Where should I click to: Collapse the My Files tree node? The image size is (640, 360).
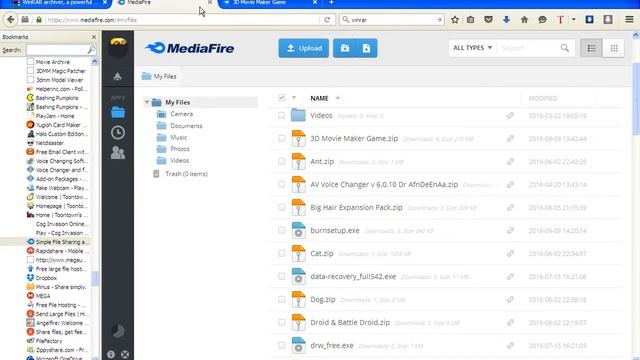point(147,102)
